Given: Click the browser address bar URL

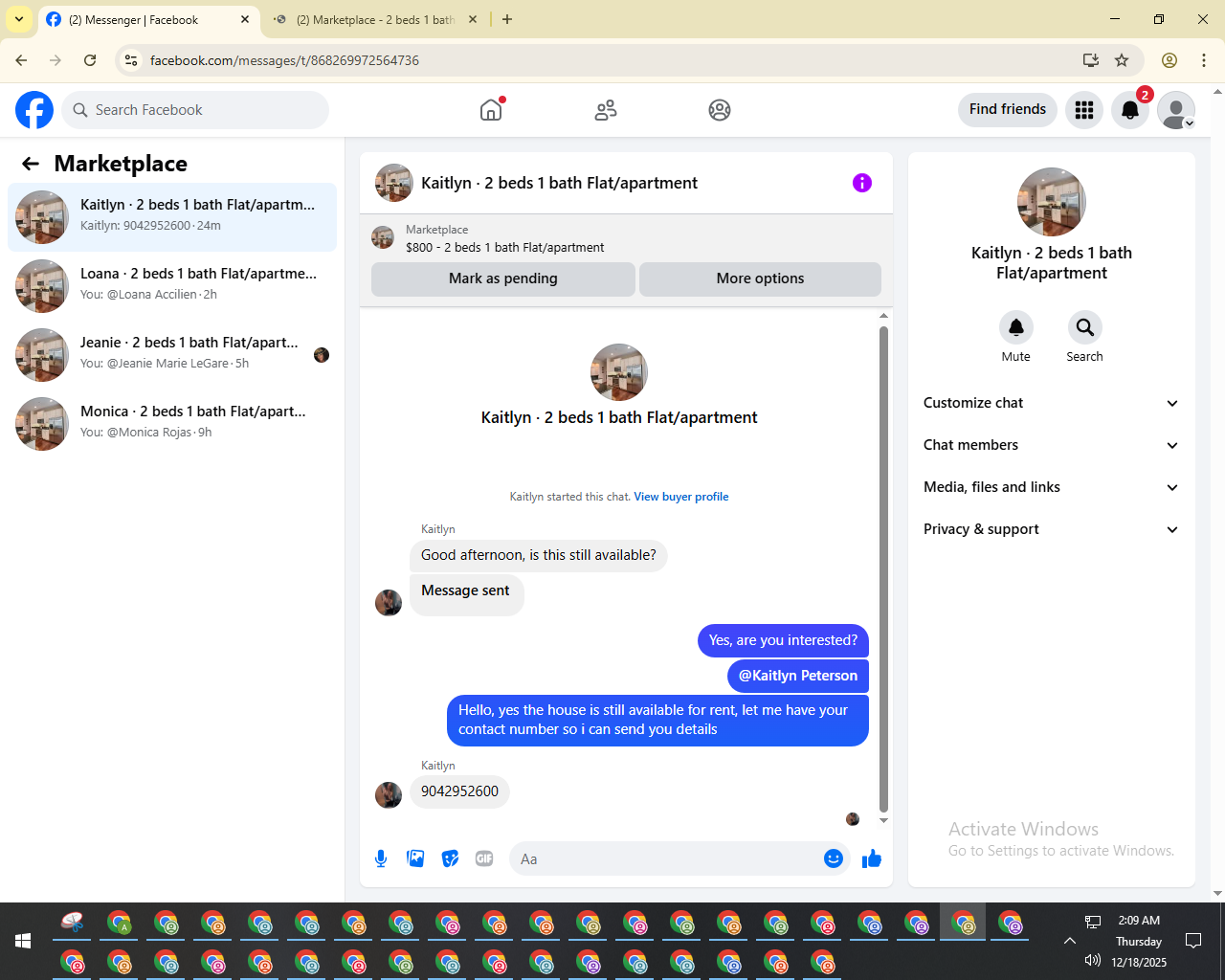Looking at the screenshot, I should 284,60.
